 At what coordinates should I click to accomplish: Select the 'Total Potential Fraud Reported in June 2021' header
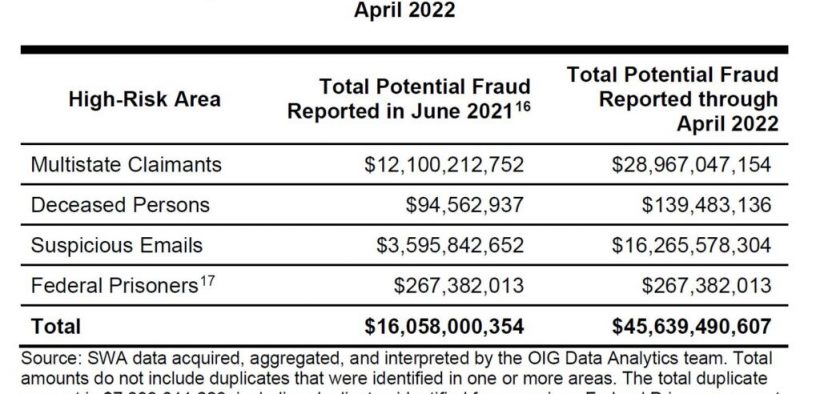point(409,99)
